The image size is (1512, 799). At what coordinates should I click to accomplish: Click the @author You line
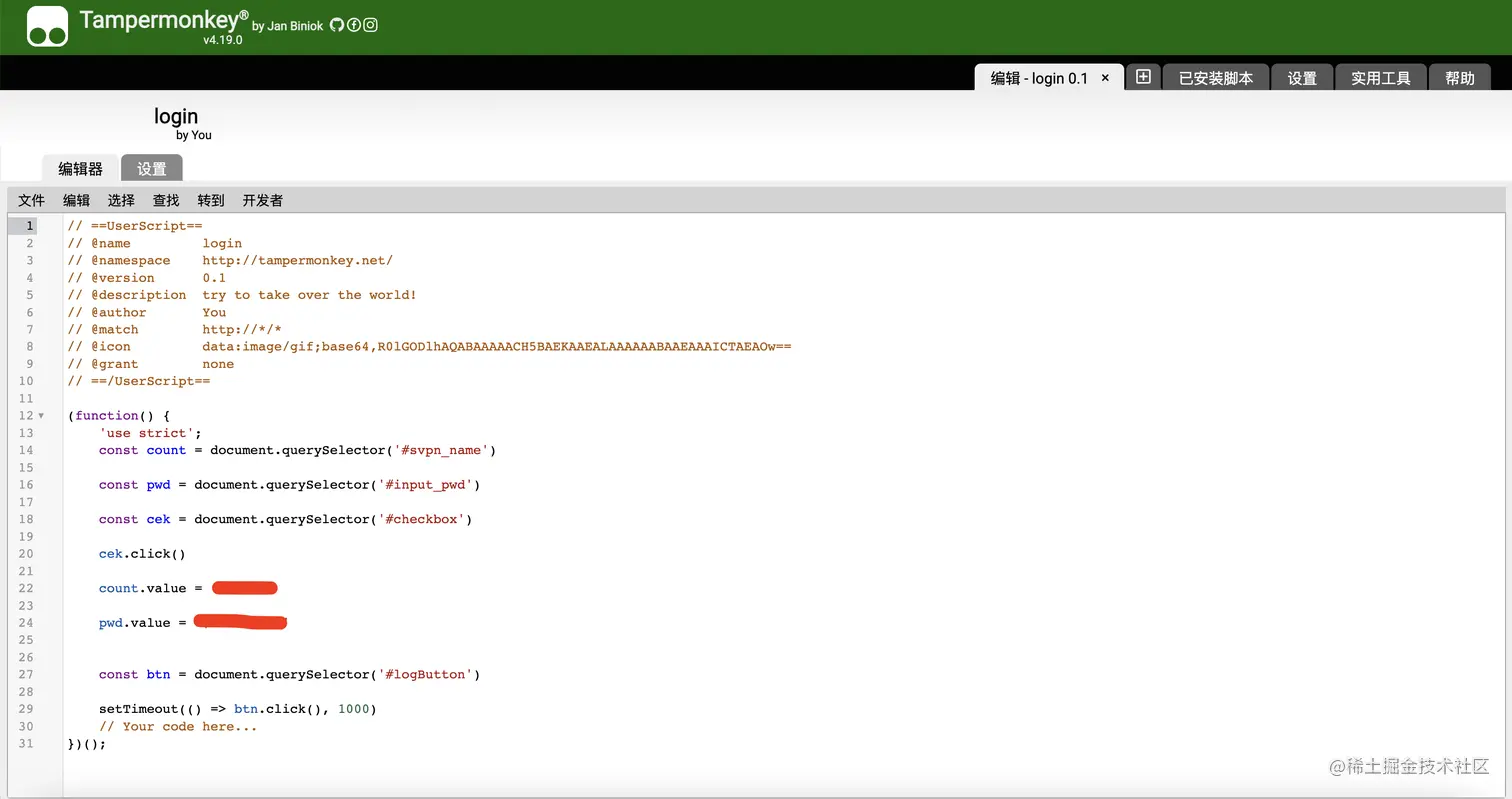(147, 312)
